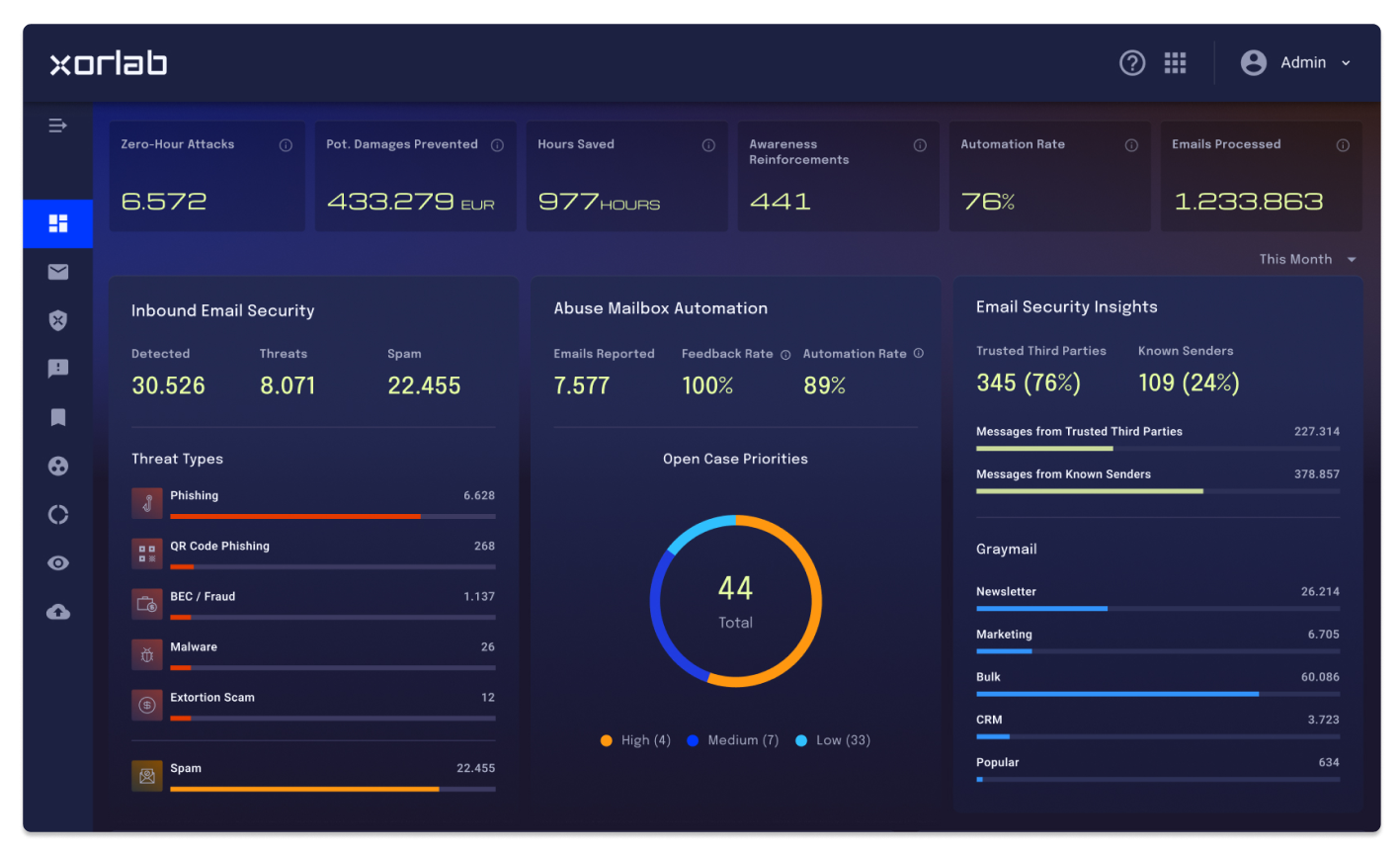
Task: Click the Malware bug icon
Action: point(147,654)
